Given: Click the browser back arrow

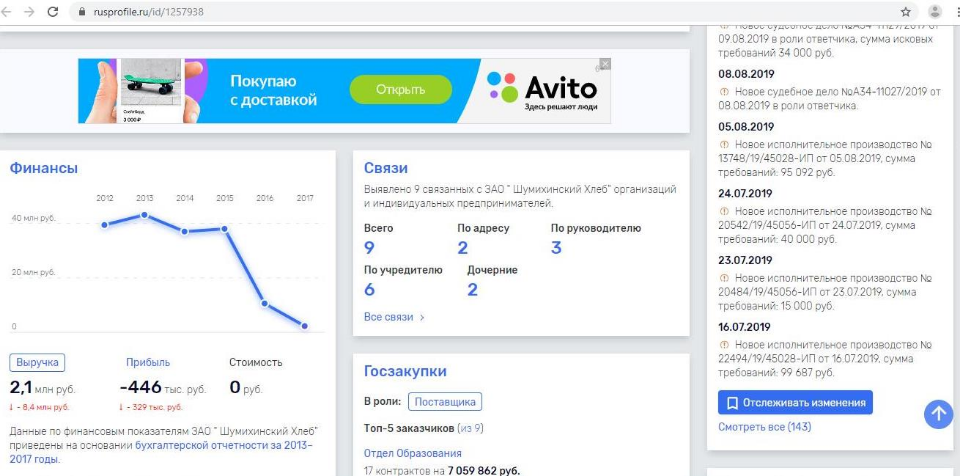Looking at the screenshot, I should [10, 11].
